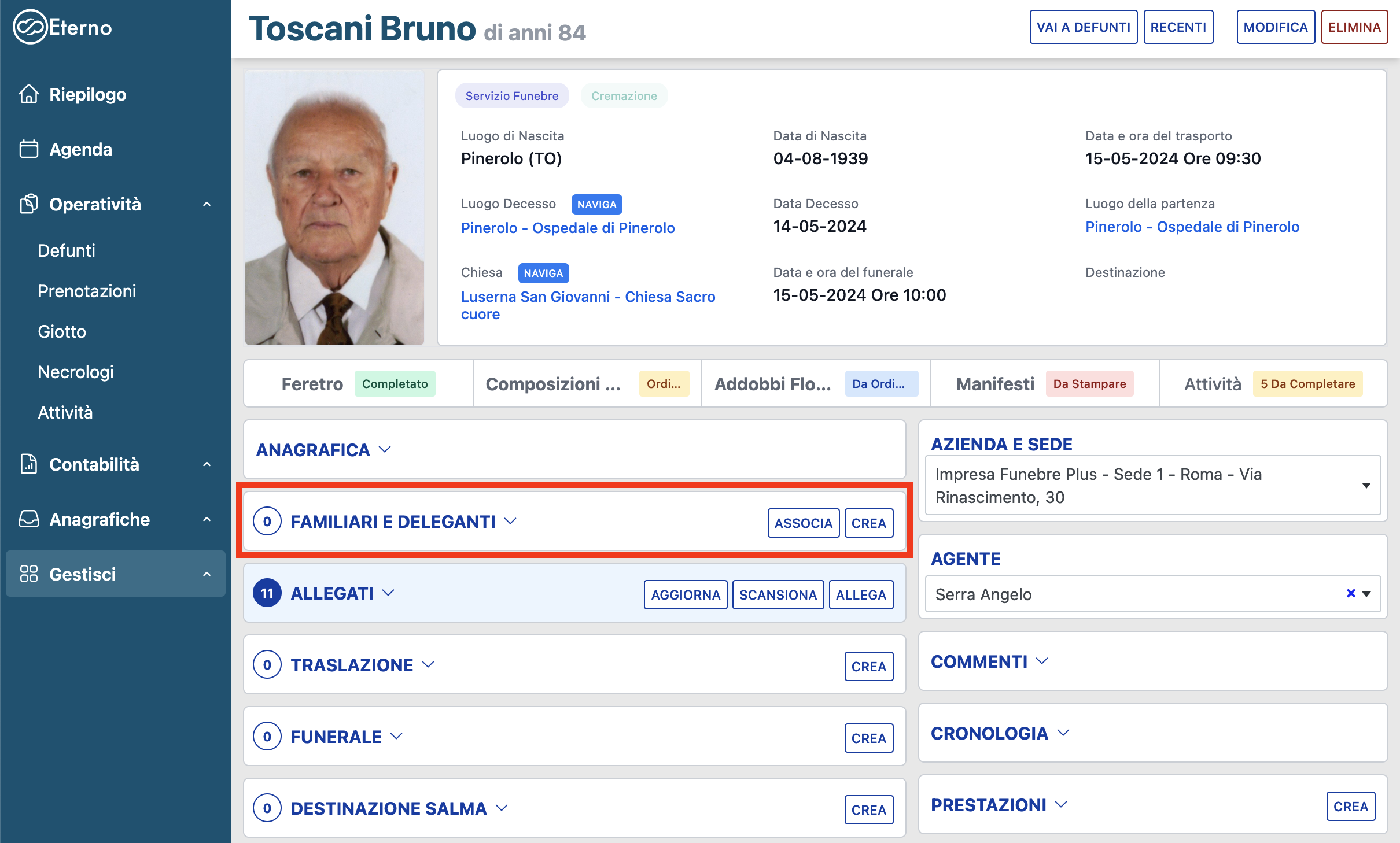This screenshot has height=843, width=1400.
Task: Open Prenotazioni in the sidebar
Action: (x=87, y=291)
